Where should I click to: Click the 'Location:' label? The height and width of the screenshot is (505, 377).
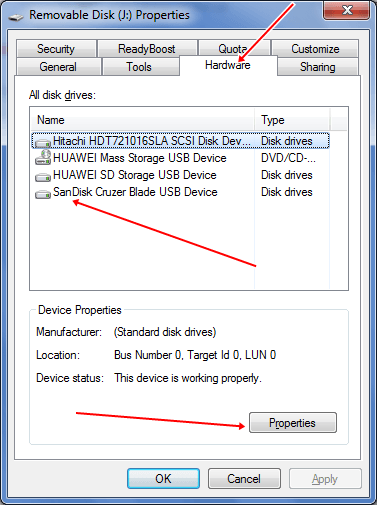click(x=58, y=355)
